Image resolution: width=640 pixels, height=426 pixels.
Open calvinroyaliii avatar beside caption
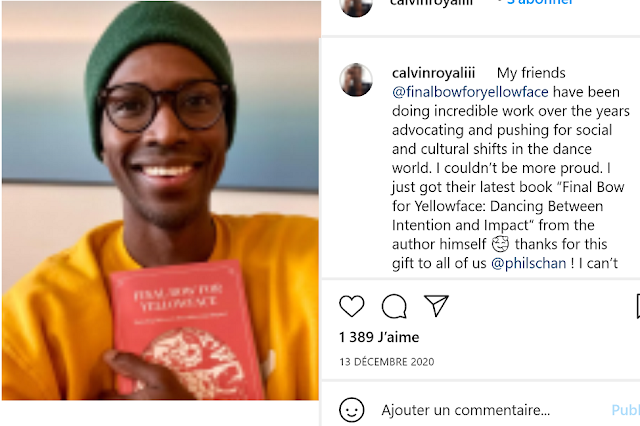pyautogui.click(x=356, y=80)
